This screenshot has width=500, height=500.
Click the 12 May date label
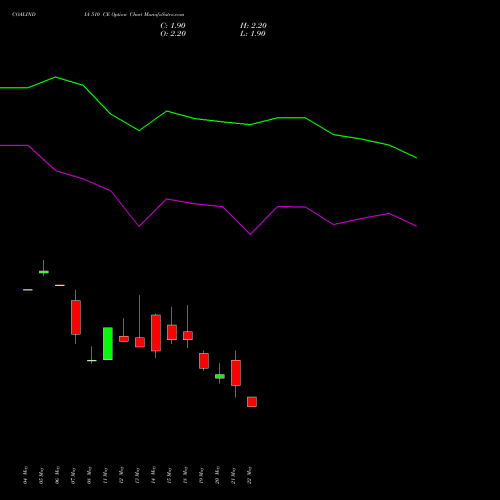point(122,475)
